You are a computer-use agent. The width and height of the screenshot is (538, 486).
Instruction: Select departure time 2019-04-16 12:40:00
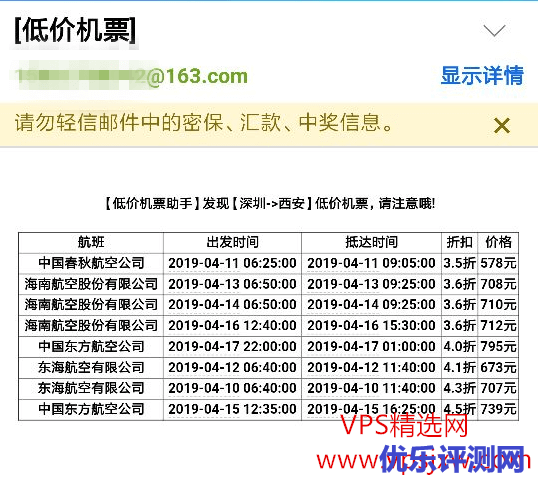coord(232,326)
